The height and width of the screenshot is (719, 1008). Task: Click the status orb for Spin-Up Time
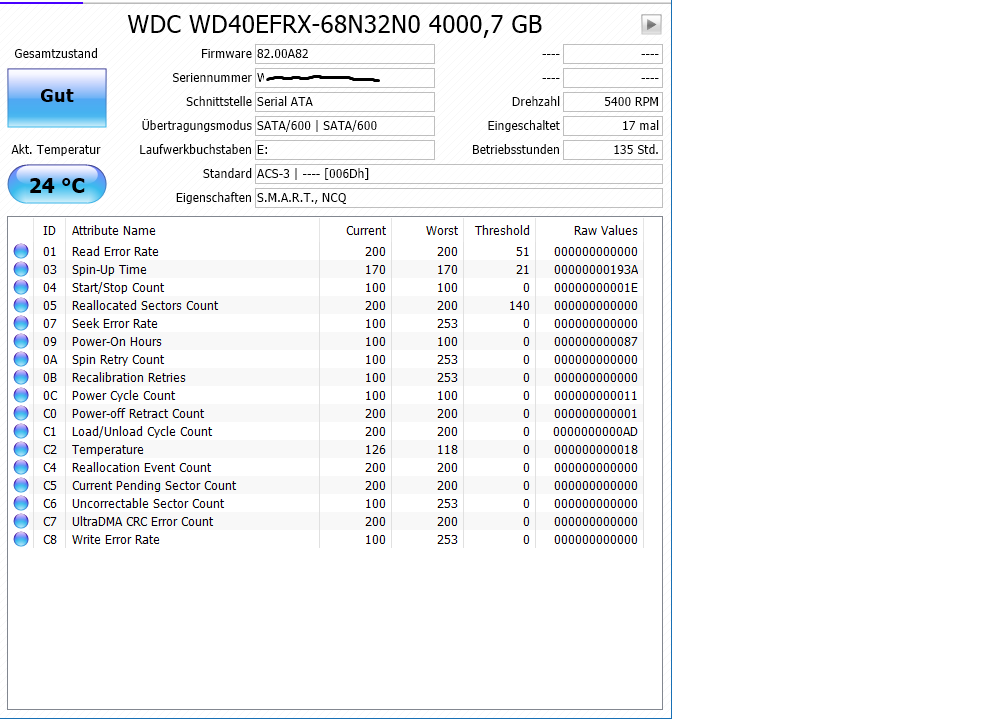pyautogui.click(x=21, y=269)
